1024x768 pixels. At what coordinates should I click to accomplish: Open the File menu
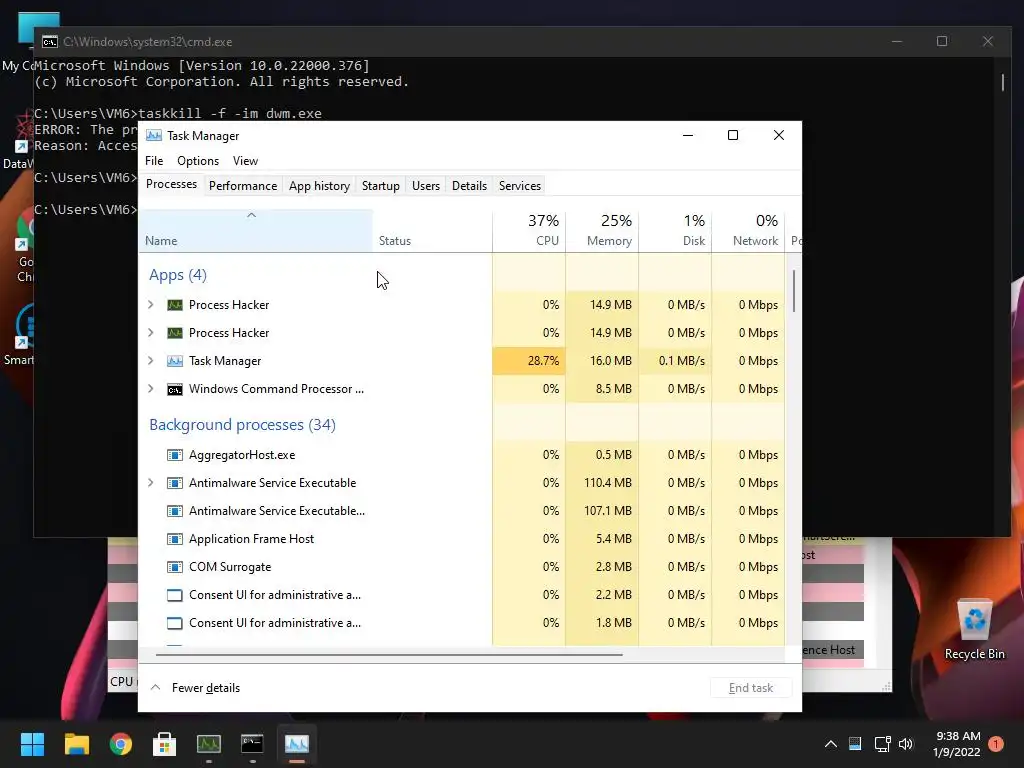pyautogui.click(x=154, y=161)
